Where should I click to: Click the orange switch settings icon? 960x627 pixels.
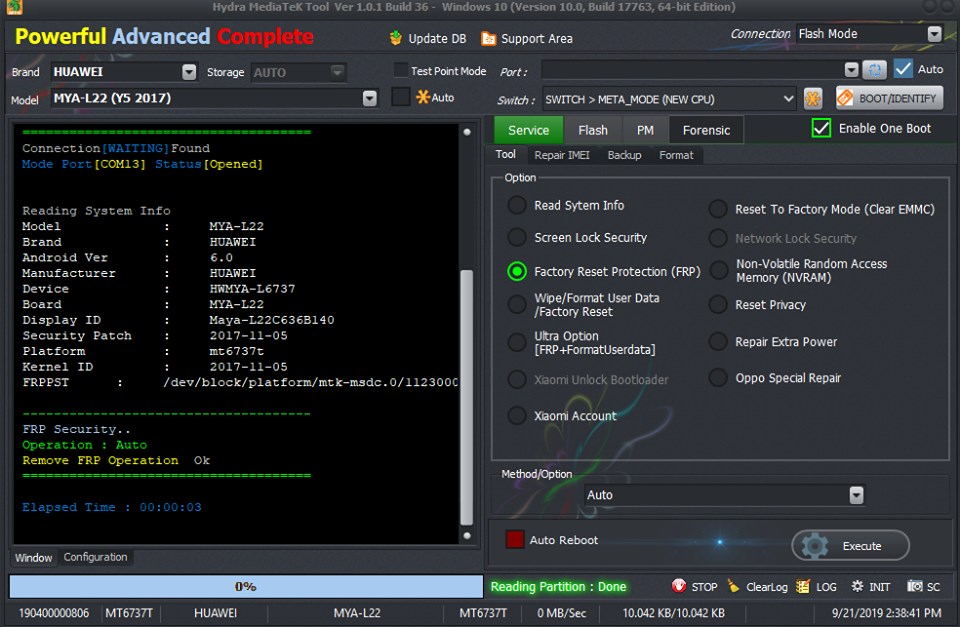point(812,99)
